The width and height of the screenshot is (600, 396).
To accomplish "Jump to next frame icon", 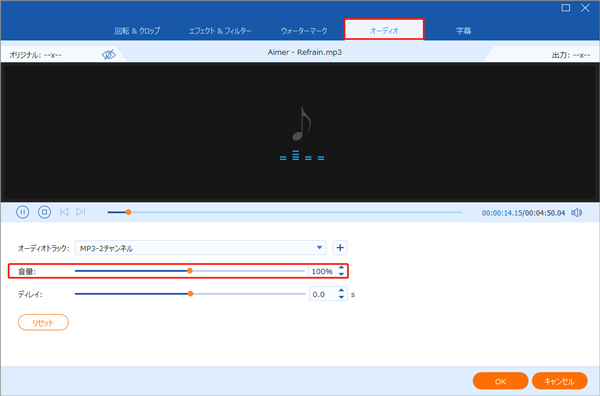I will [x=80, y=212].
